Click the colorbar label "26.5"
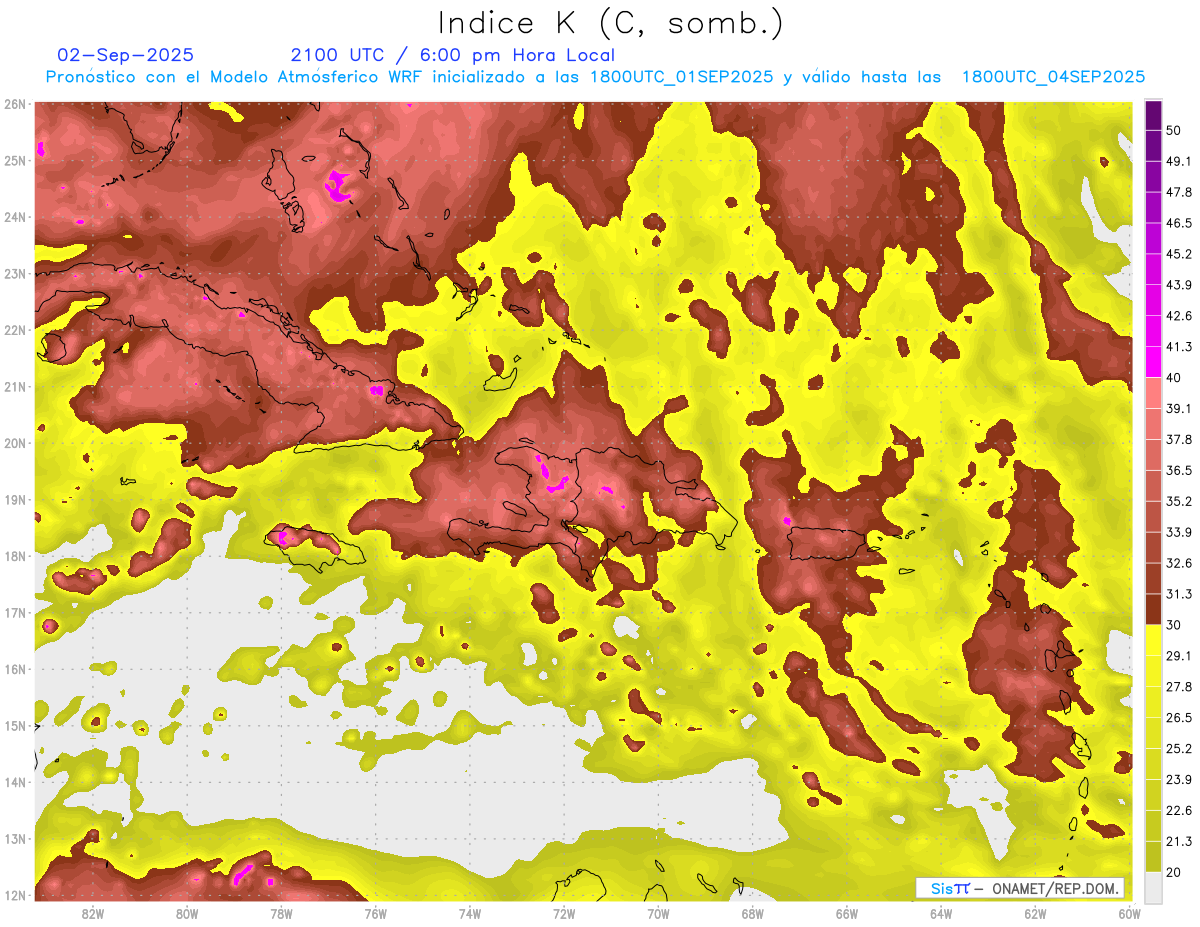Screen dimensions: 1200x927 click(x=1179, y=718)
